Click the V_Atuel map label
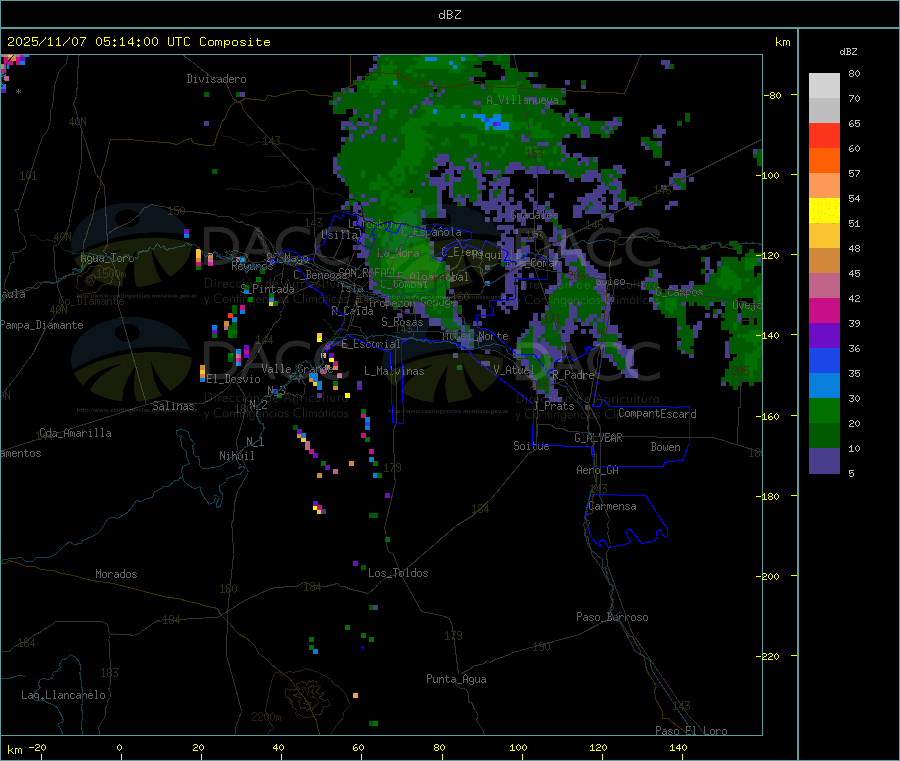 click(513, 370)
